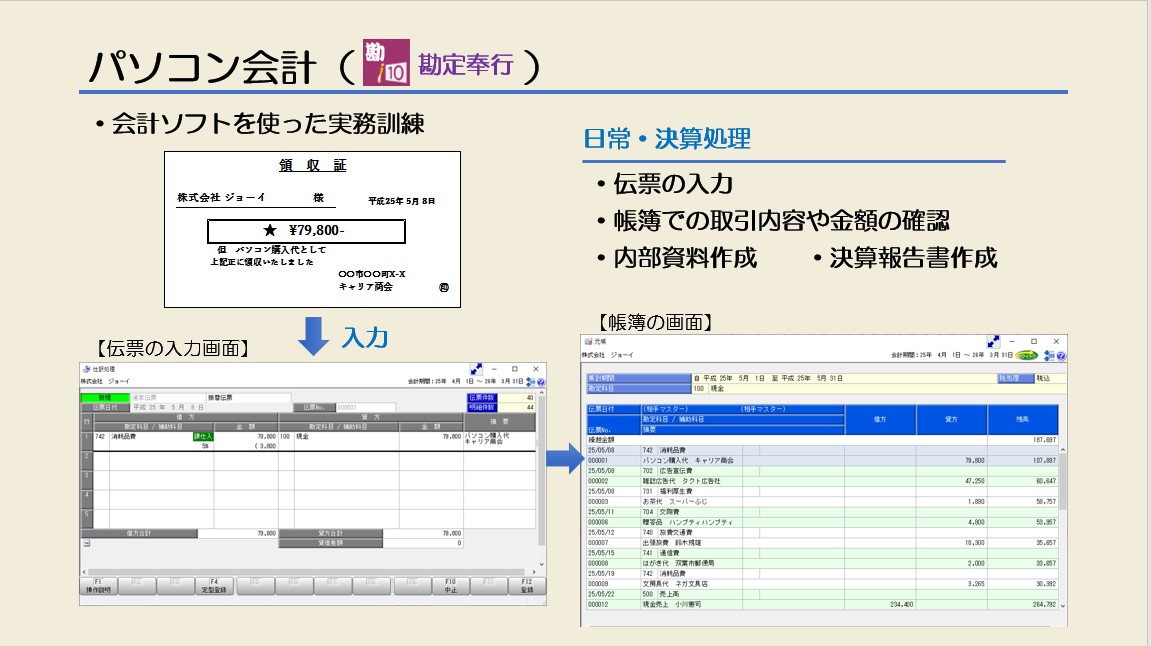Click the green 課仕入 tax category tag
1151x646 pixels.
pyautogui.click(x=203, y=436)
